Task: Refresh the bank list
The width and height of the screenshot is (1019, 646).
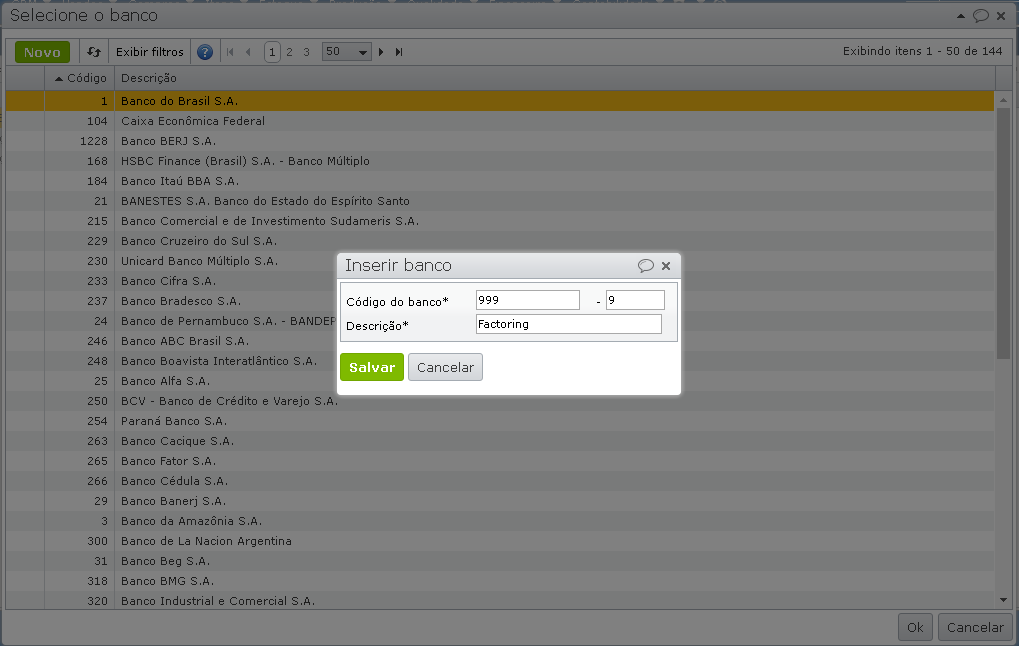Action: 94,52
